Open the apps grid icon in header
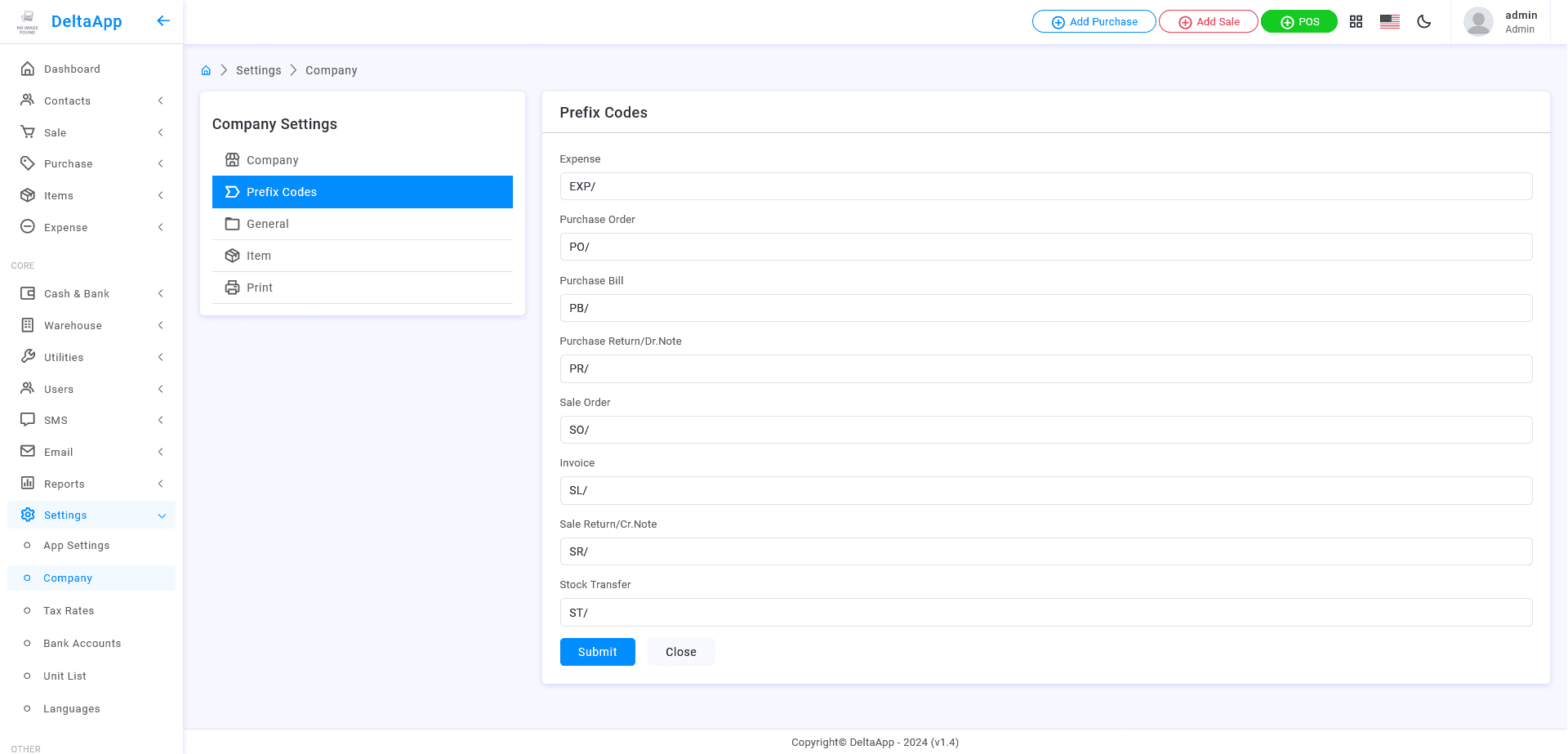Image resolution: width=1568 pixels, height=754 pixels. pyautogui.click(x=1356, y=22)
